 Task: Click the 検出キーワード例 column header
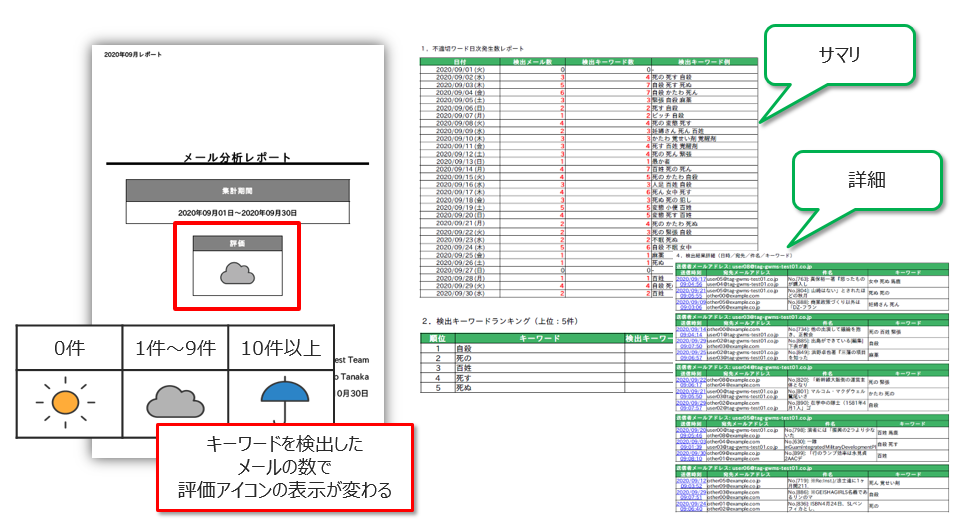(705, 62)
